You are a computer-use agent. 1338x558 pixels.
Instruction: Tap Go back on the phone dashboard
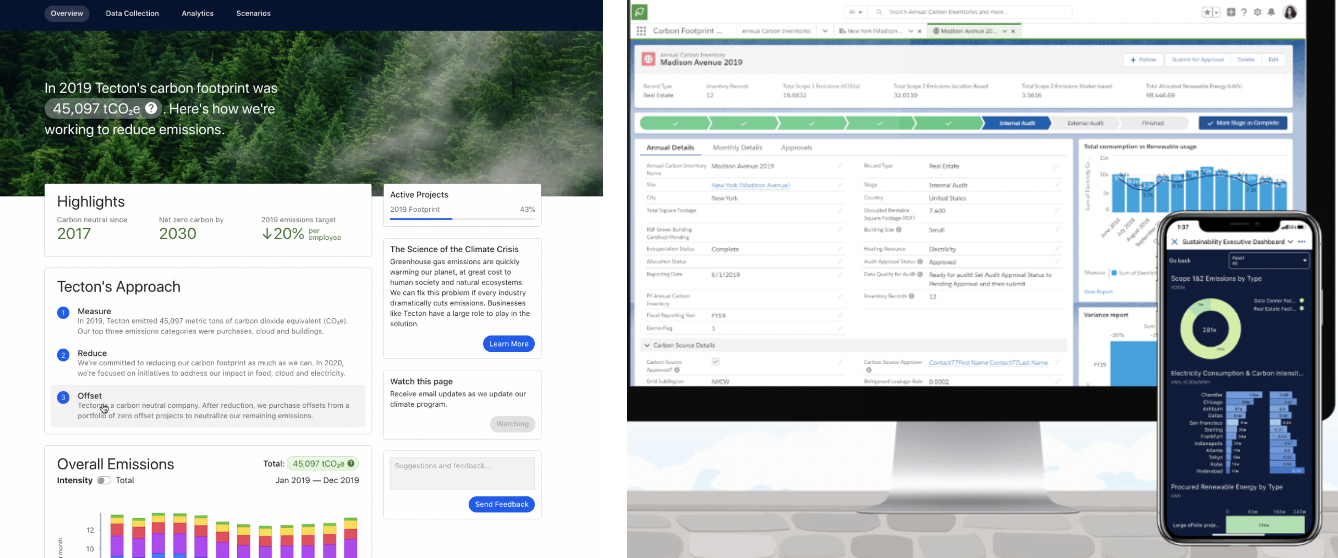[1180, 260]
